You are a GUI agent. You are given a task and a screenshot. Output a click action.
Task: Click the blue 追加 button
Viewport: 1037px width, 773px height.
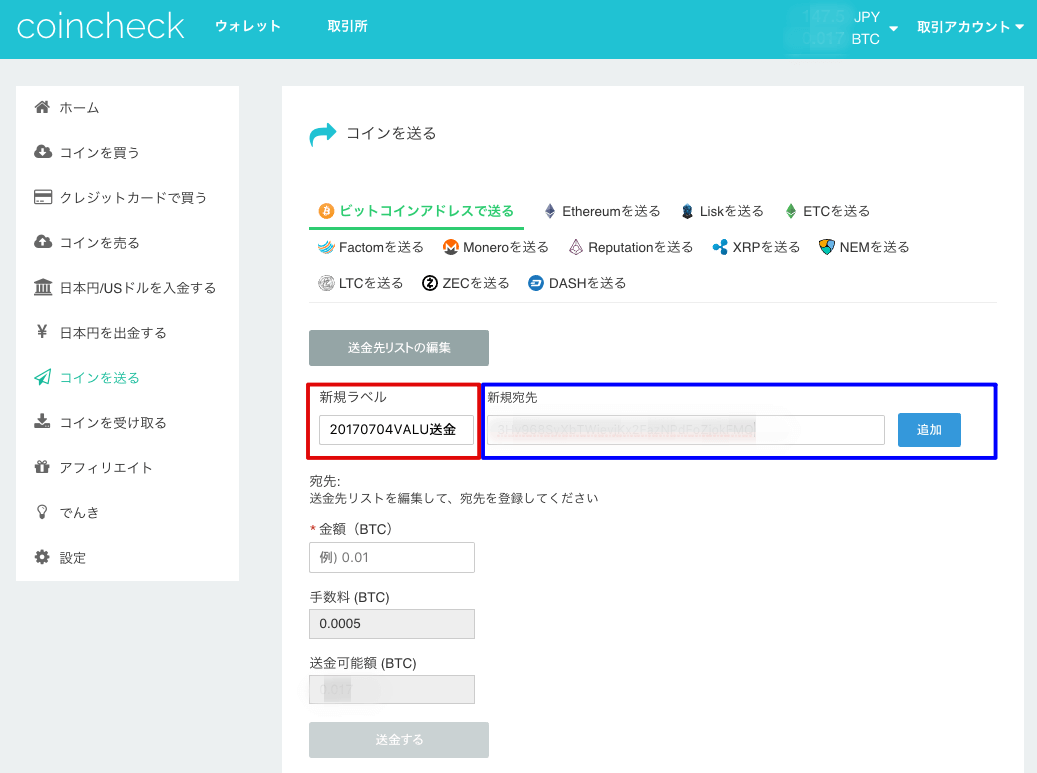tap(929, 430)
